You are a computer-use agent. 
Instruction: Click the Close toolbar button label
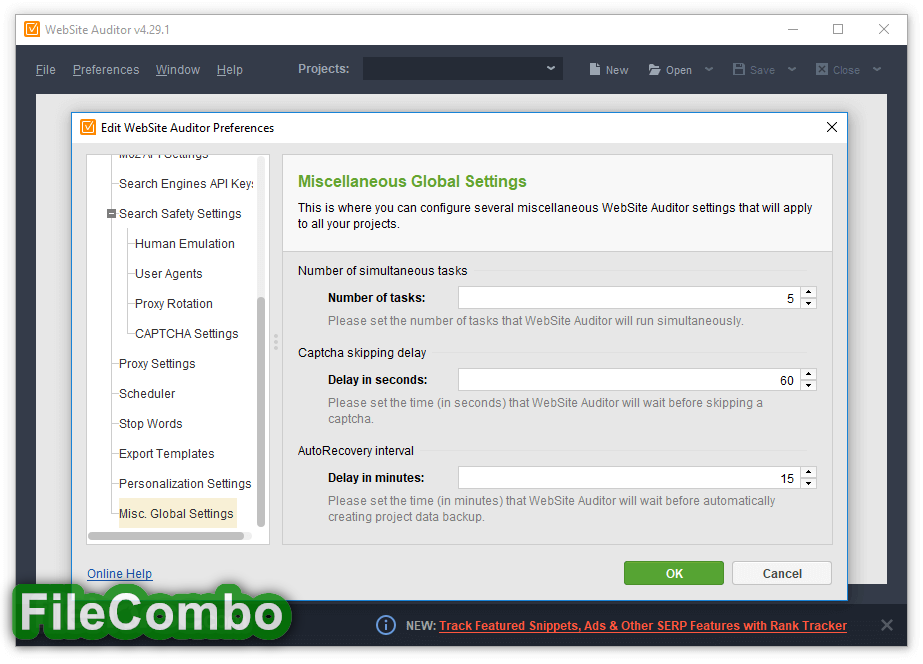point(846,70)
